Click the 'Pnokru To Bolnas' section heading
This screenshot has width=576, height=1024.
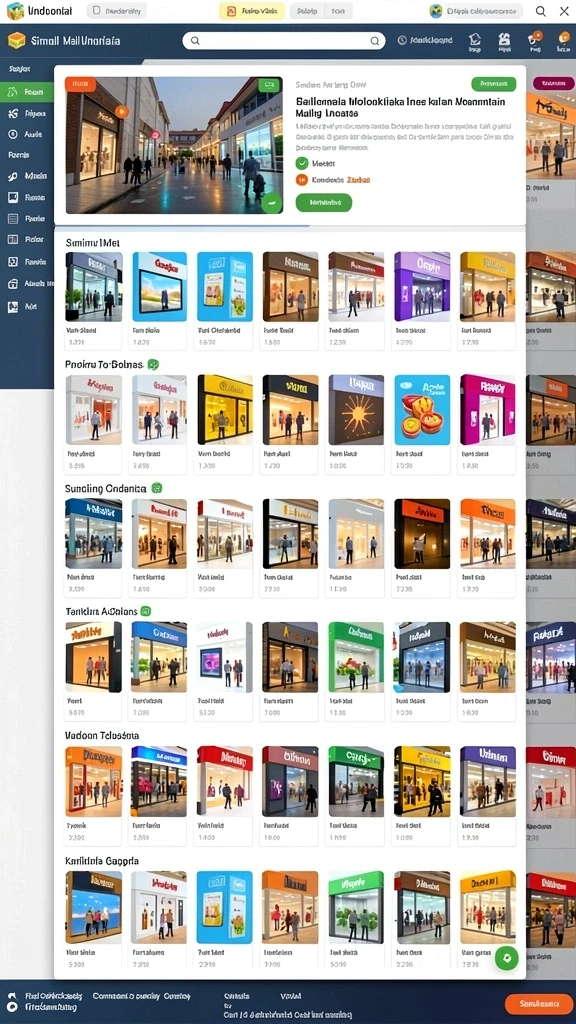[104, 364]
